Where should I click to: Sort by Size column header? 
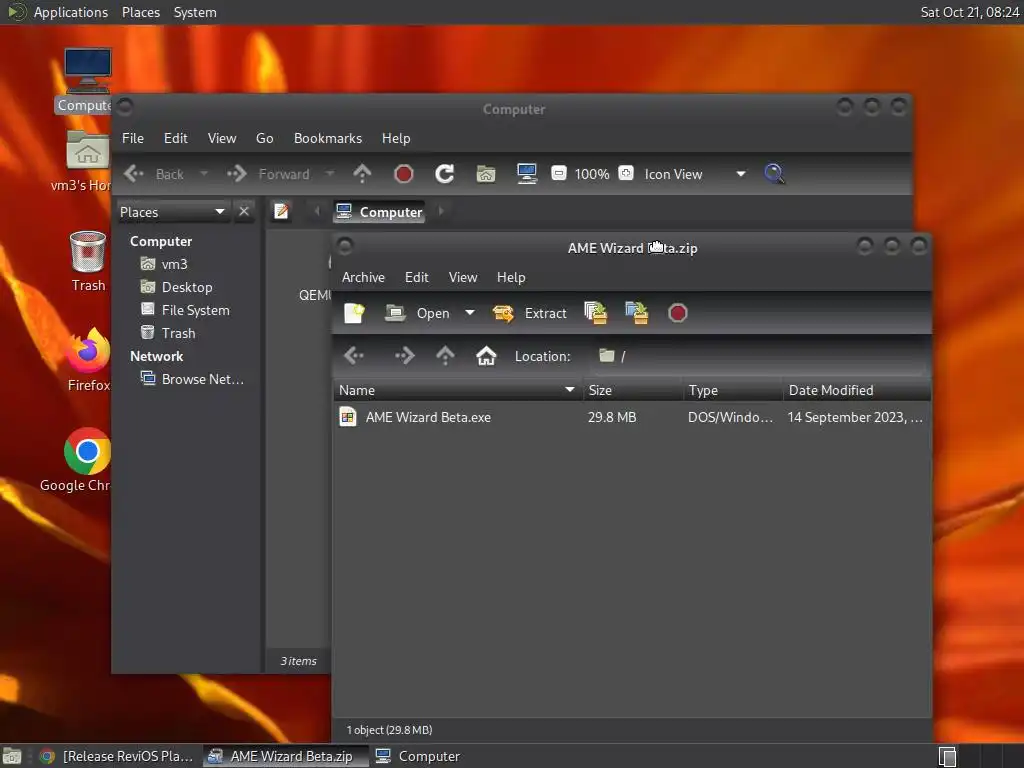(x=632, y=391)
